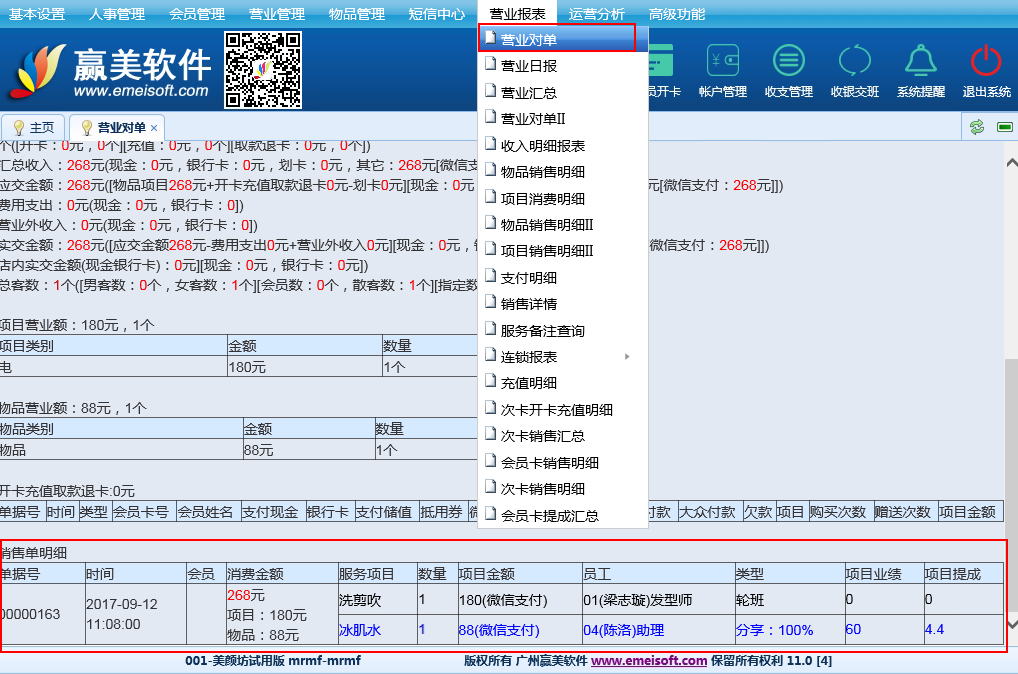
Task: Open the www.emeisoft.com footer link
Action: [649, 661]
